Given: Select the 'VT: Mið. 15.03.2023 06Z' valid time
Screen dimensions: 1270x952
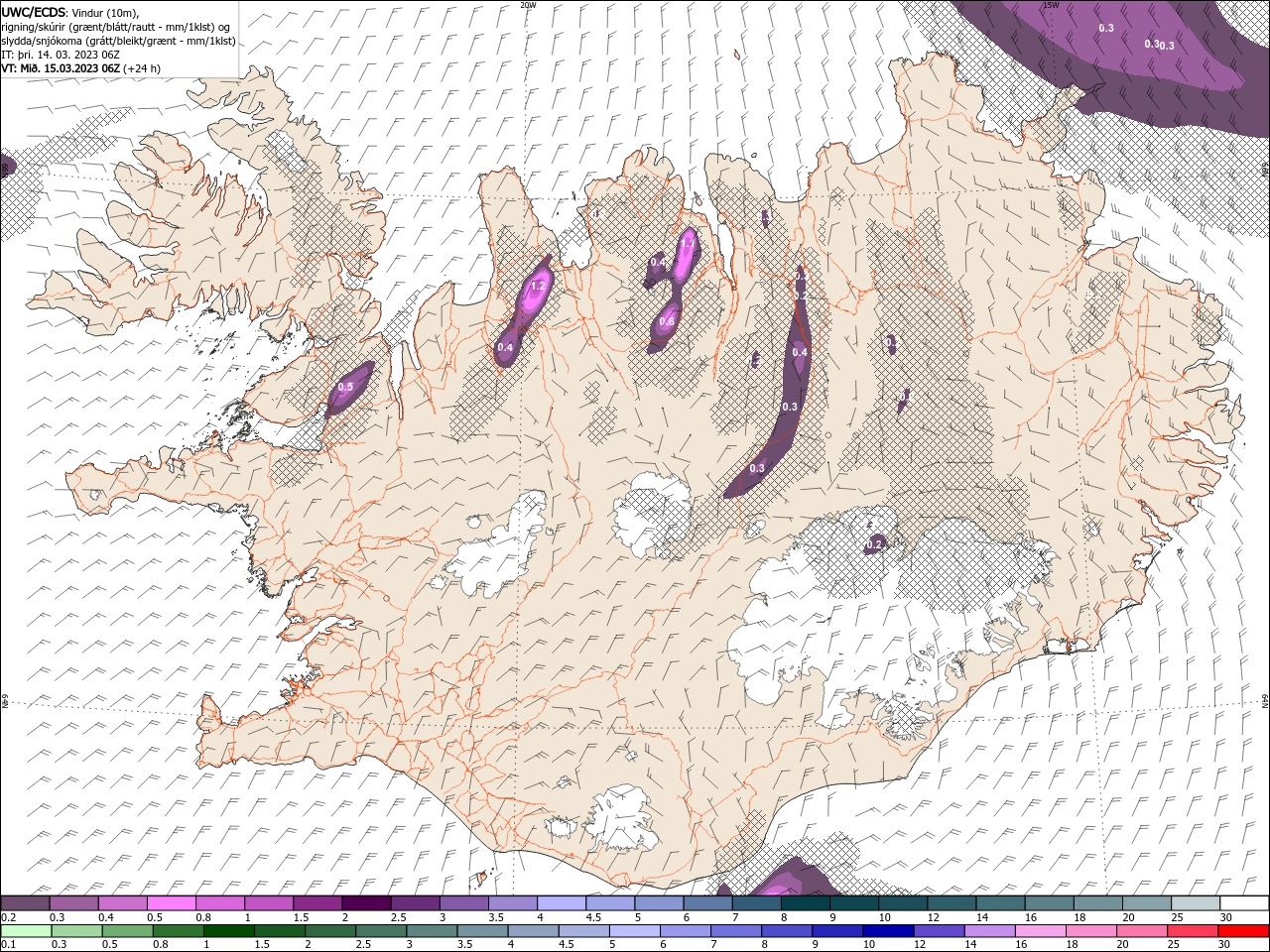Looking at the screenshot, I should (x=62, y=68).
